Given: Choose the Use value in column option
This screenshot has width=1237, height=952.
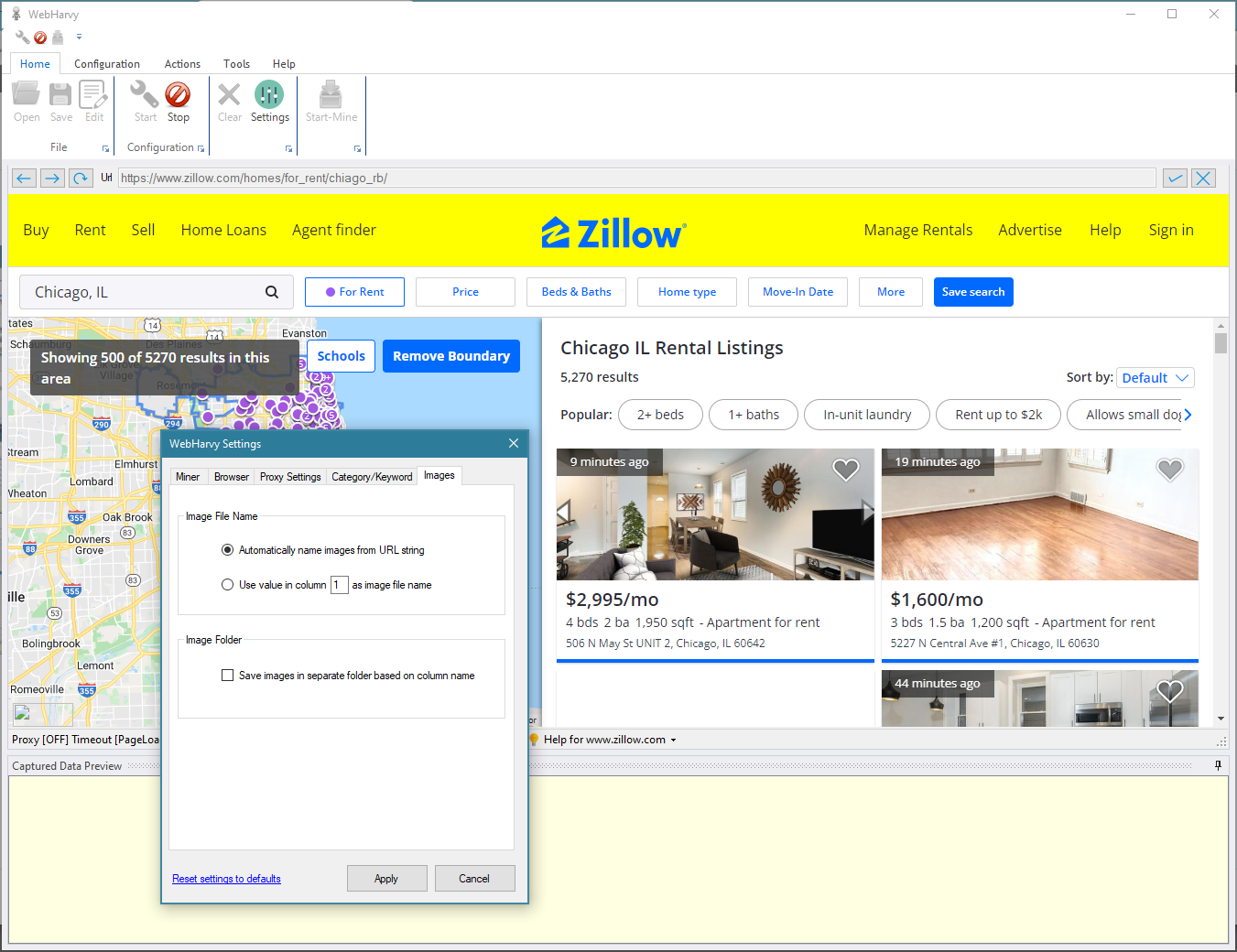Looking at the screenshot, I should coord(227,584).
